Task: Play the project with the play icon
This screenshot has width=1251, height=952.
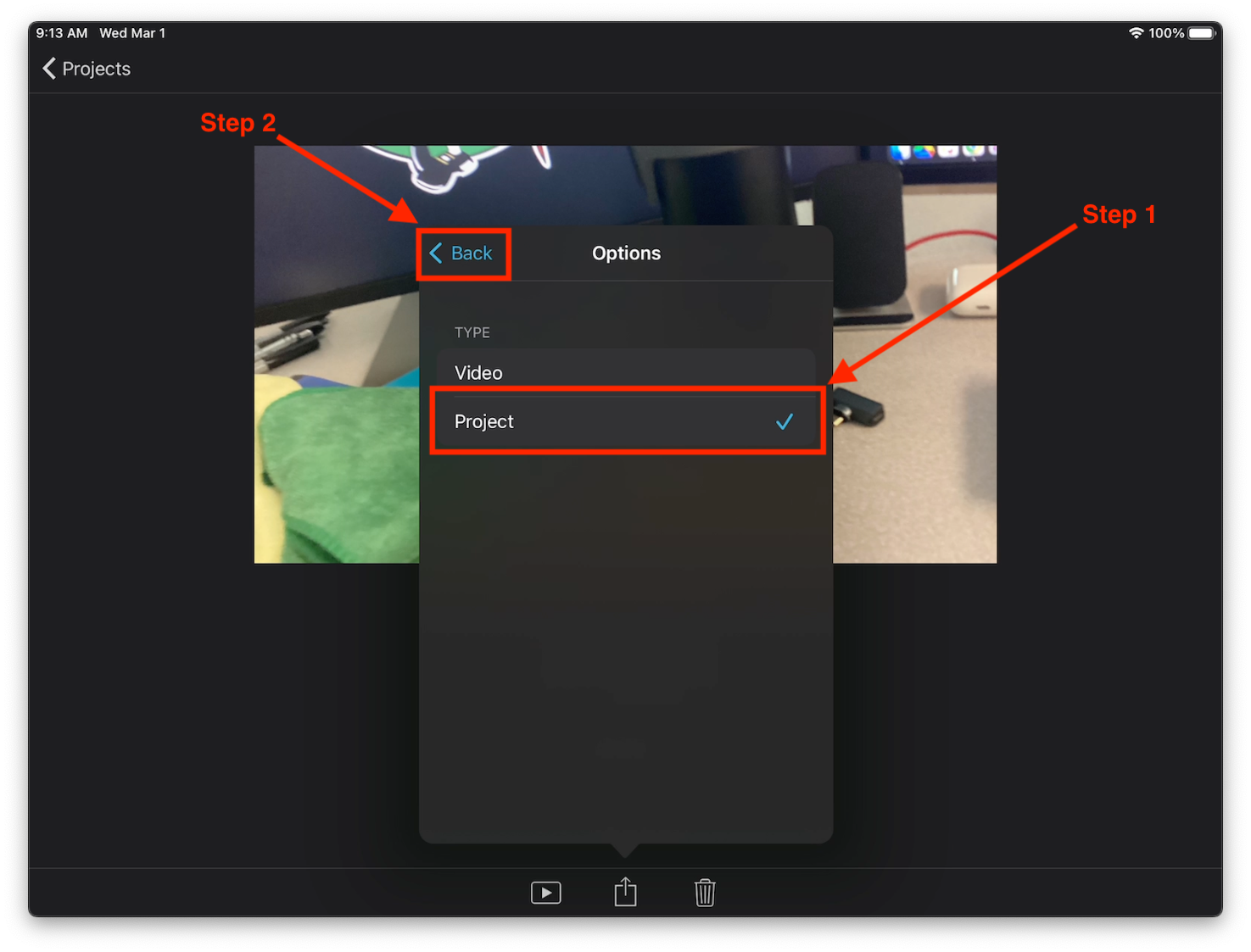Action: (545, 893)
